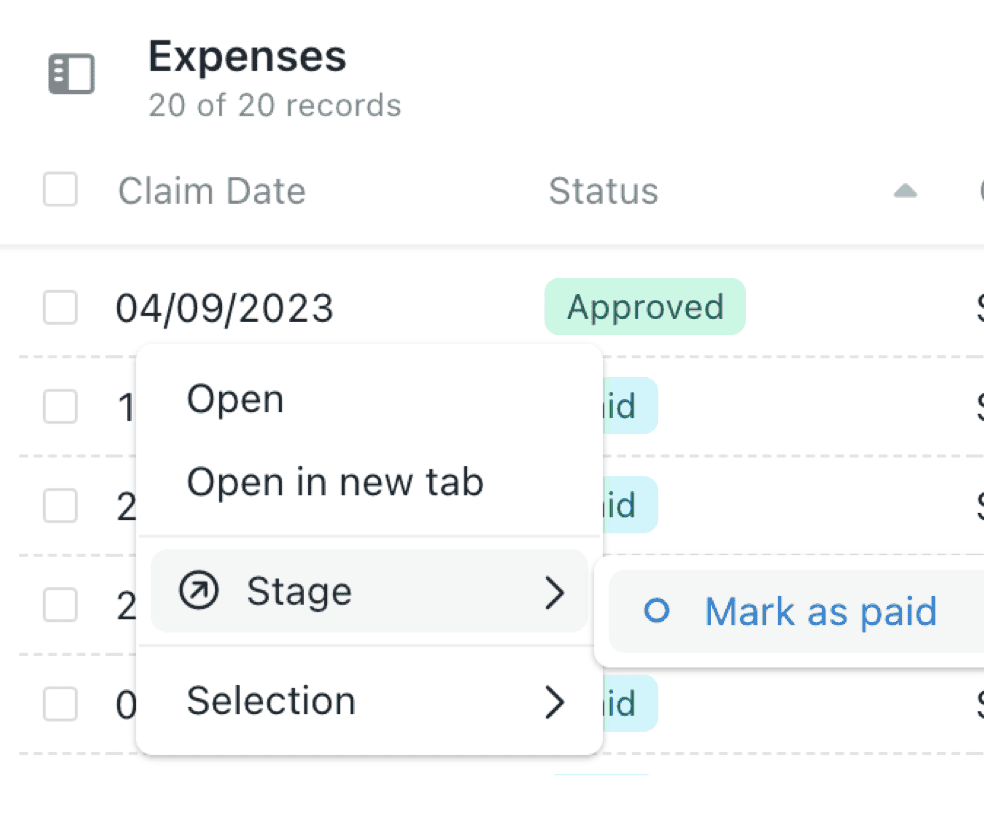Click the Paid badge on the bottom row
This screenshot has width=984, height=832.
coord(630,704)
